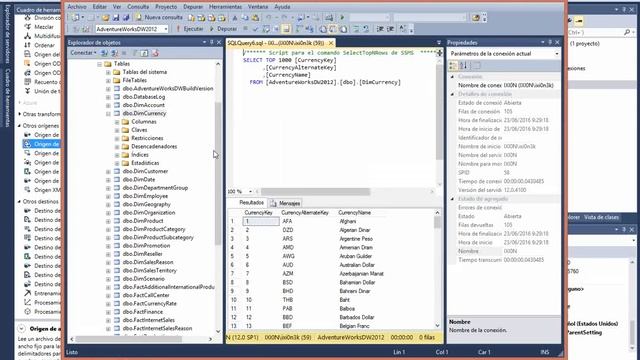This screenshot has width=640, height=360.
Task: Switch output to Results to File
Action: [x=343, y=29]
